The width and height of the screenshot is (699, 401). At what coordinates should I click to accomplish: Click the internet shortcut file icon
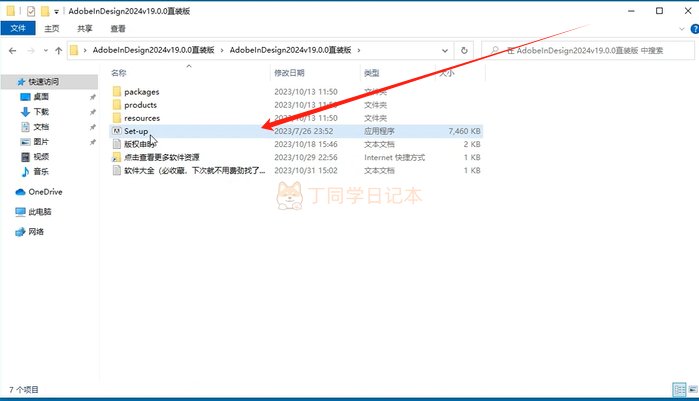coord(117,157)
